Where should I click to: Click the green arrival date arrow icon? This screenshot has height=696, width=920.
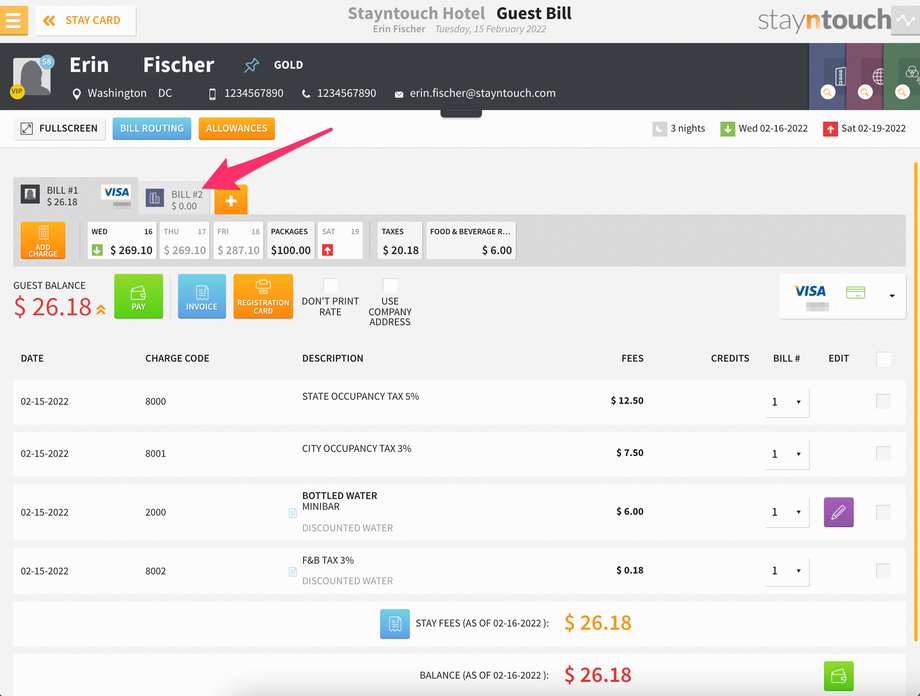tap(728, 129)
